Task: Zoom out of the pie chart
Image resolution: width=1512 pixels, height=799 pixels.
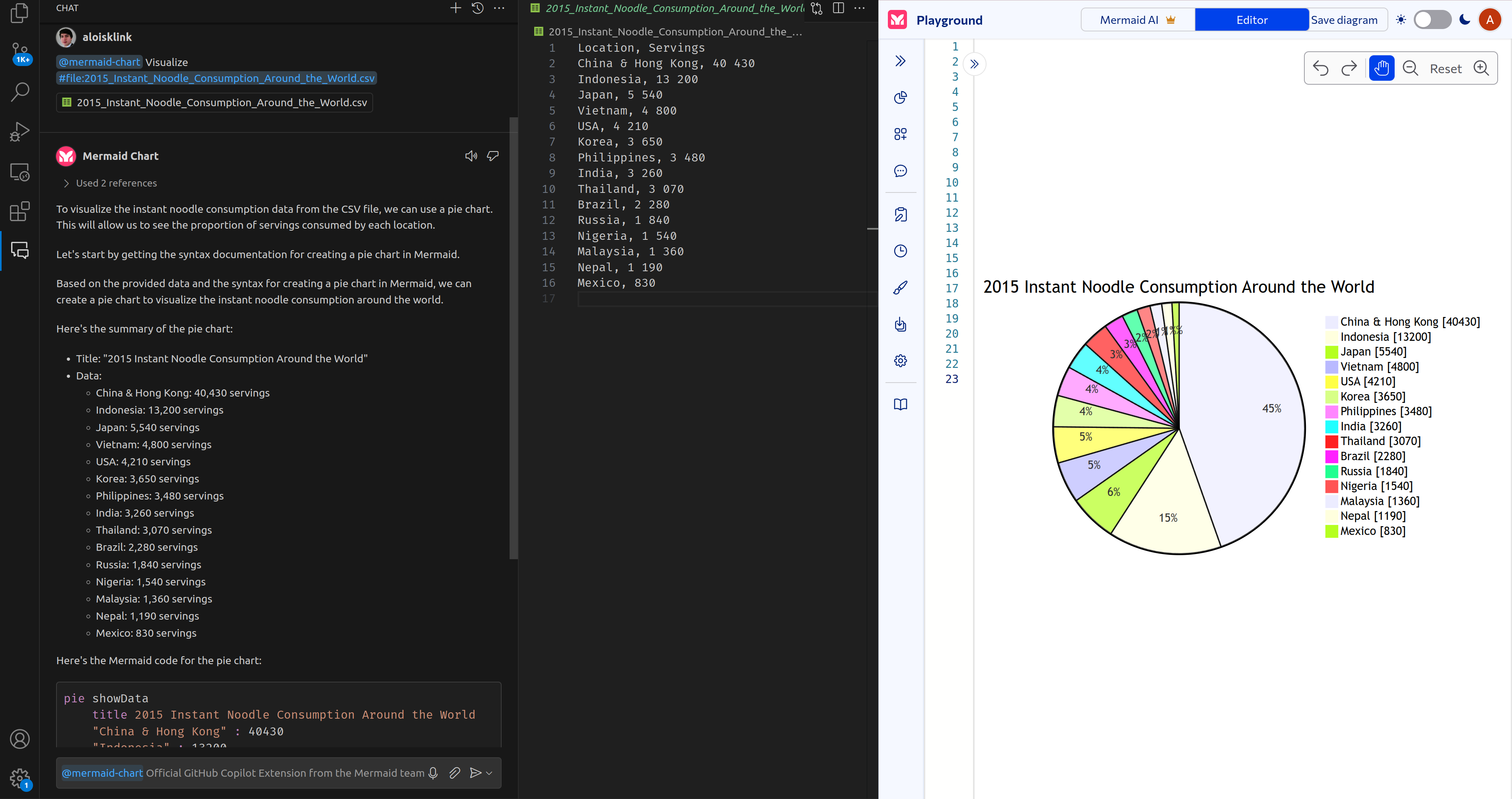Action: (1410, 69)
